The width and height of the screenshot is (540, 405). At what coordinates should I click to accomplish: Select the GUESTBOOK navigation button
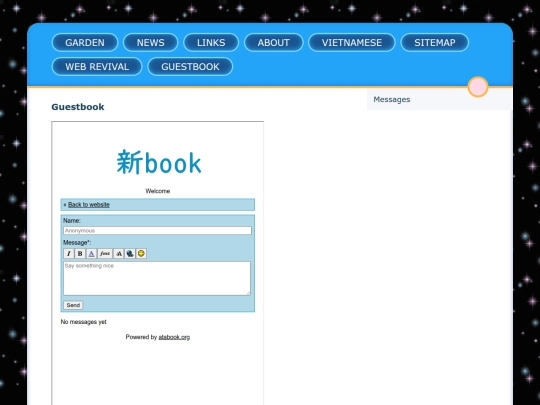coord(190,66)
